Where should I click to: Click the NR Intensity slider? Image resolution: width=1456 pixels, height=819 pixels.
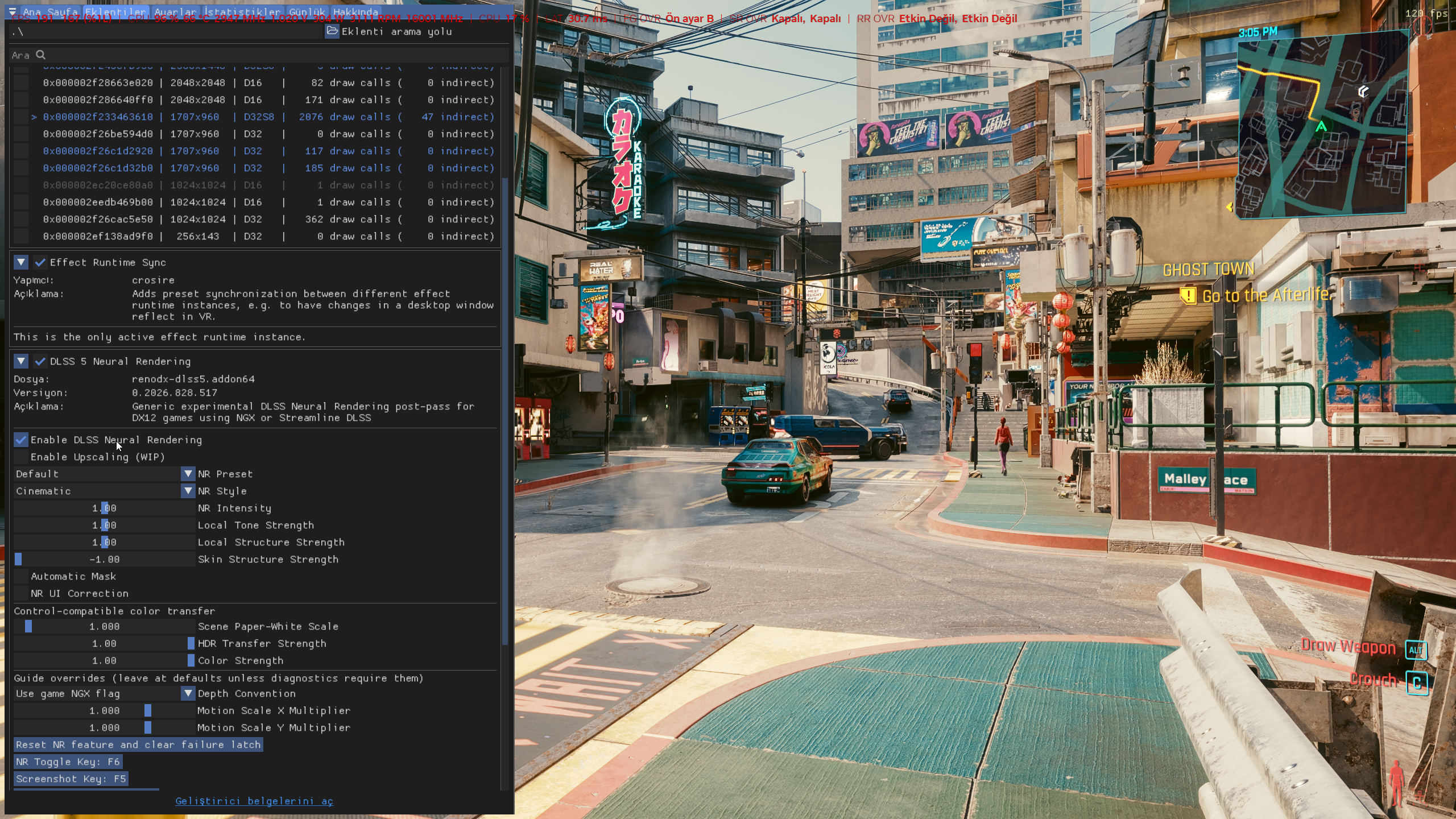tap(105, 508)
